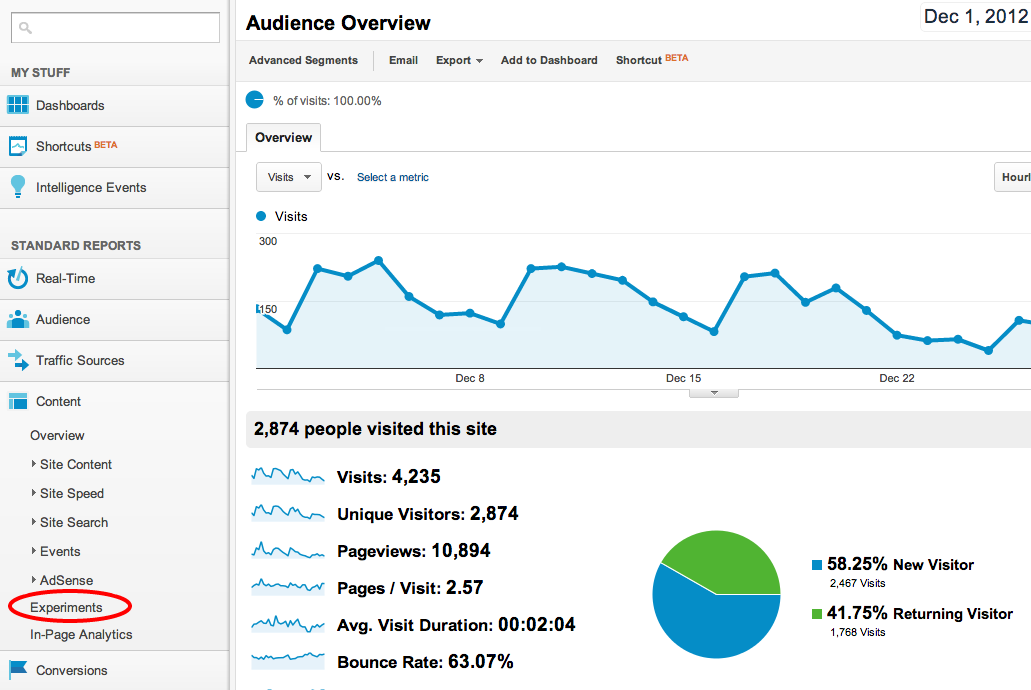This screenshot has width=1031, height=690.
Task: Click the Avg. Visit Duration sparkline
Action: point(288,624)
